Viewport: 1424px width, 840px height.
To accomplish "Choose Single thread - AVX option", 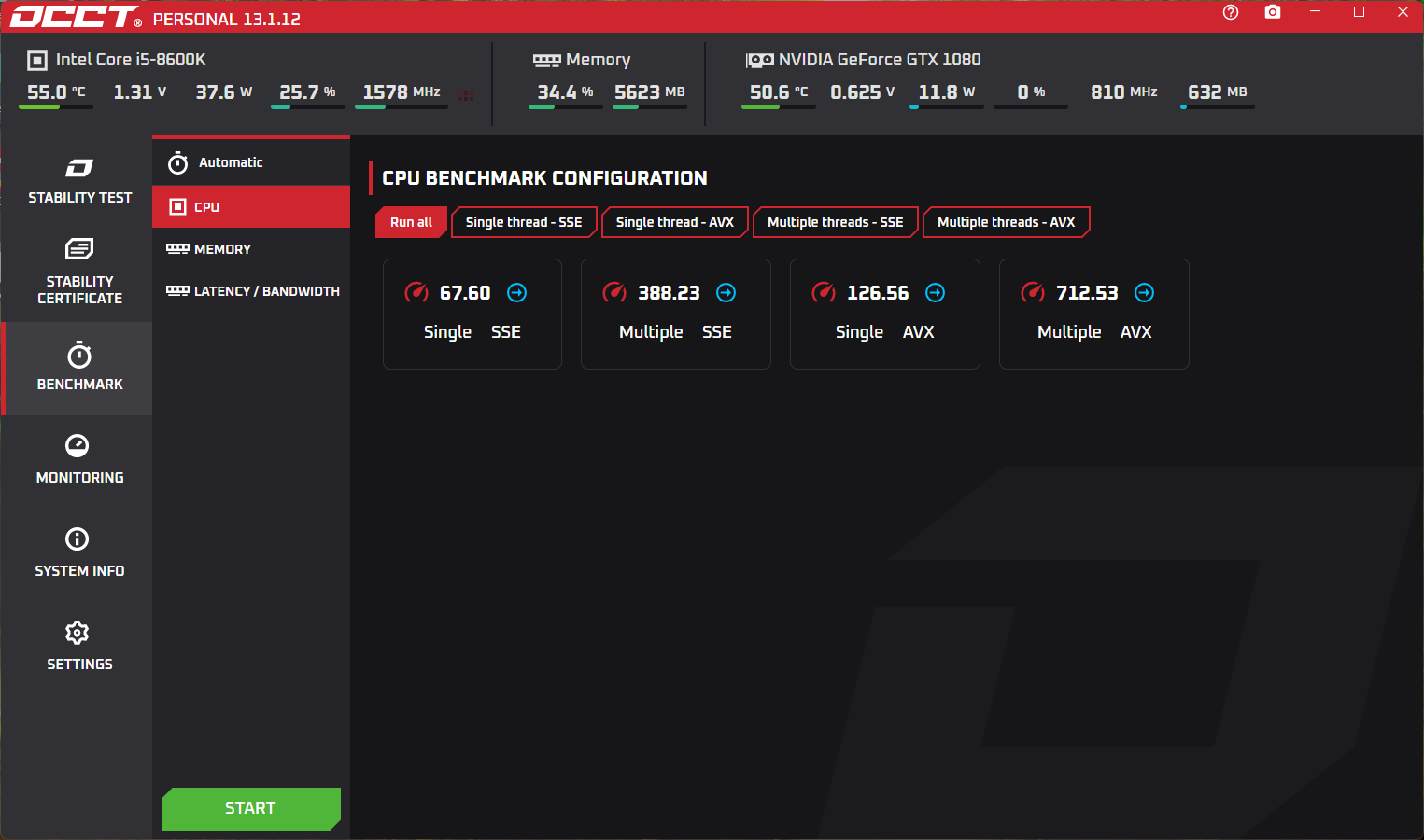I will pyautogui.click(x=675, y=222).
